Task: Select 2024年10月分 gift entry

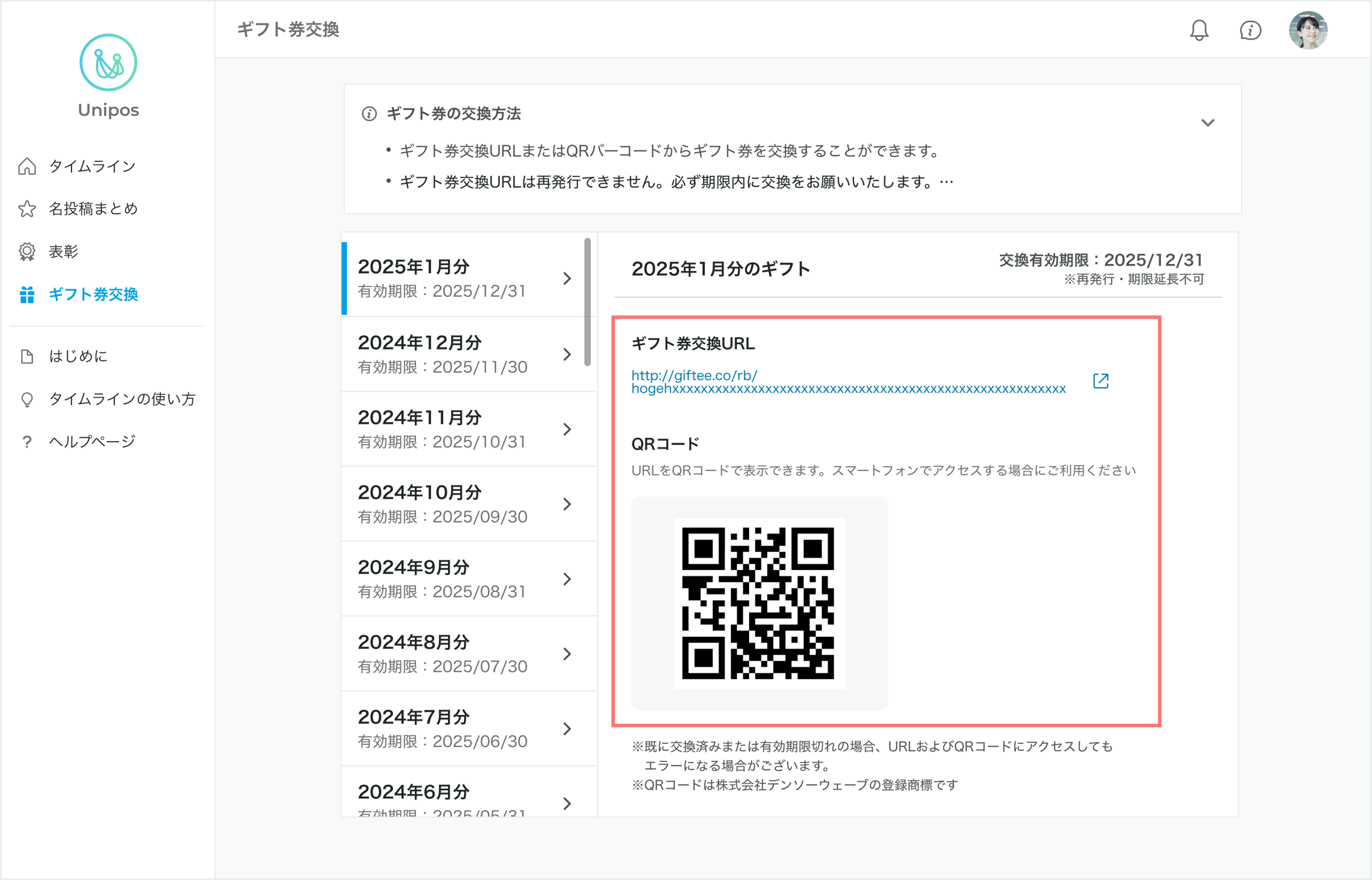Action: coord(469,504)
